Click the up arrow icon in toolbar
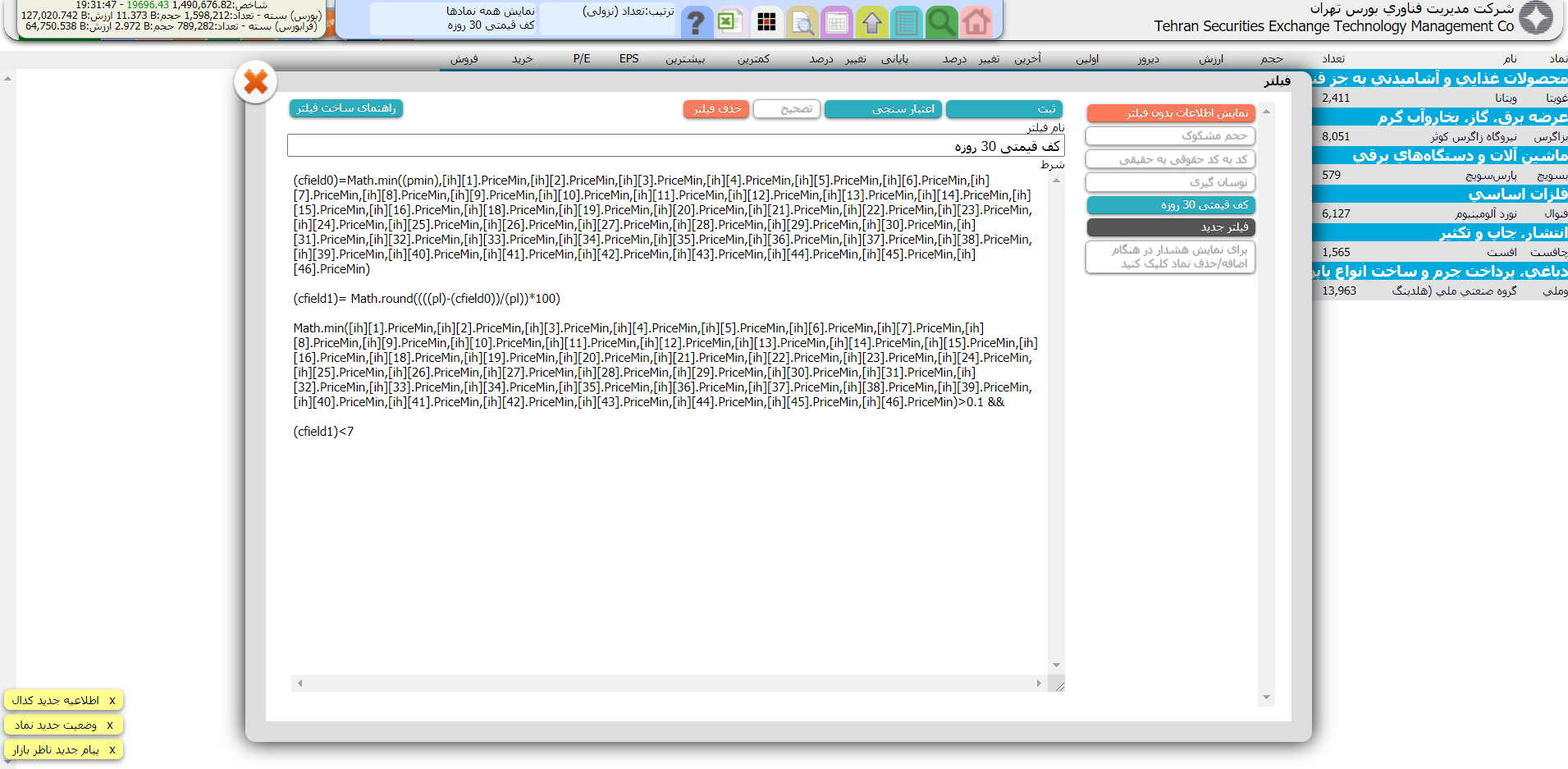Image resolution: width=1568 pixels, height=769 pixels. pyautogui.click(x=872, y=22)
